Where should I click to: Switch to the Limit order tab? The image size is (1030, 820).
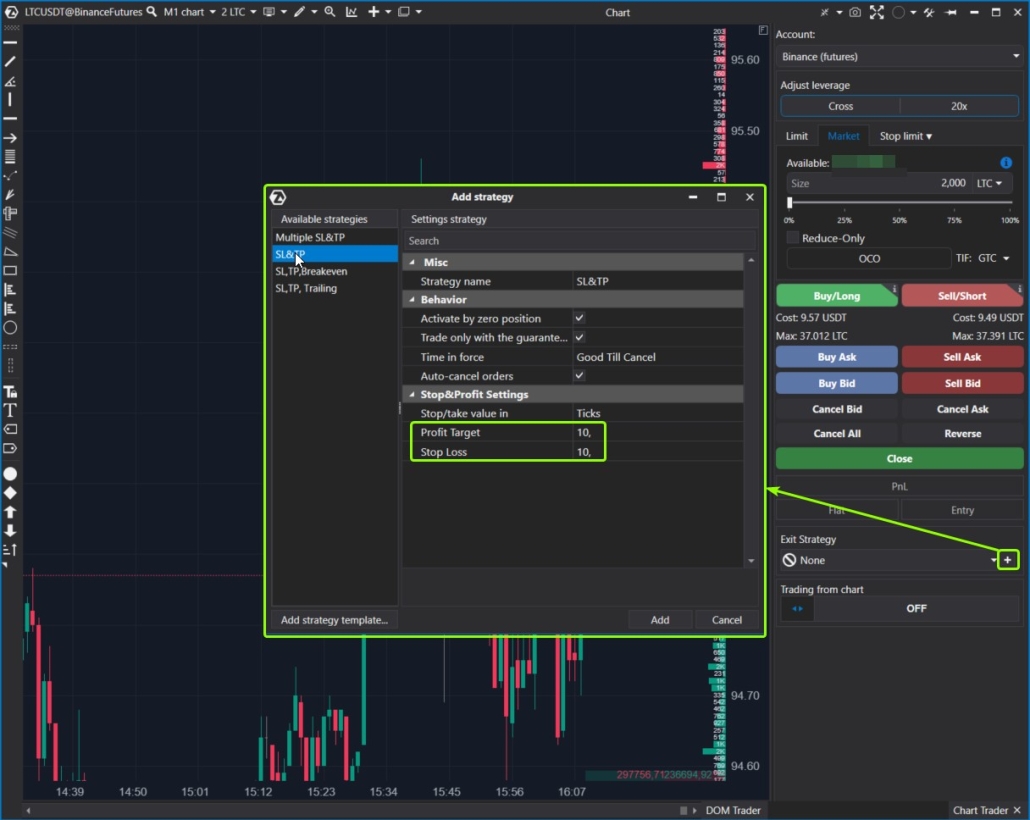pyautogui.click(x=797, y=135)
